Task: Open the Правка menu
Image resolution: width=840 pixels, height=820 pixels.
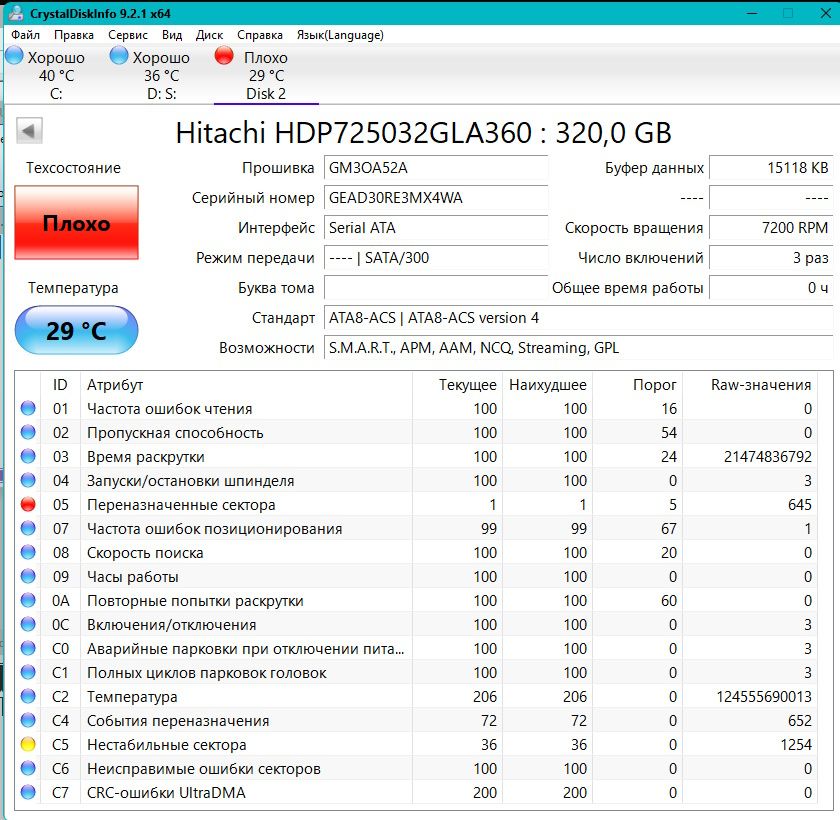Action: [x=74, y=35]
